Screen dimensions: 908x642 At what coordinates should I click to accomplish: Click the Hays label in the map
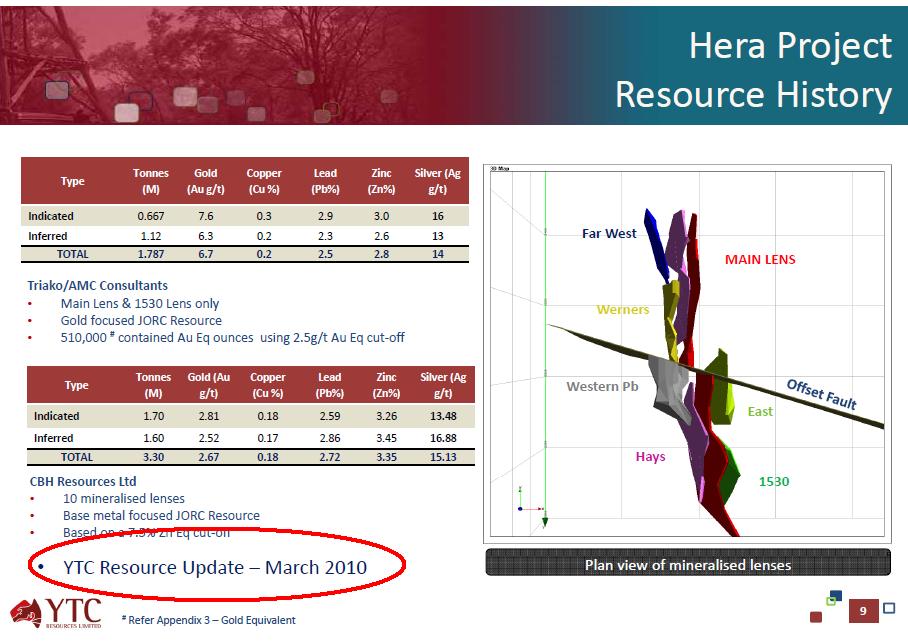click(x=650, y=457)
